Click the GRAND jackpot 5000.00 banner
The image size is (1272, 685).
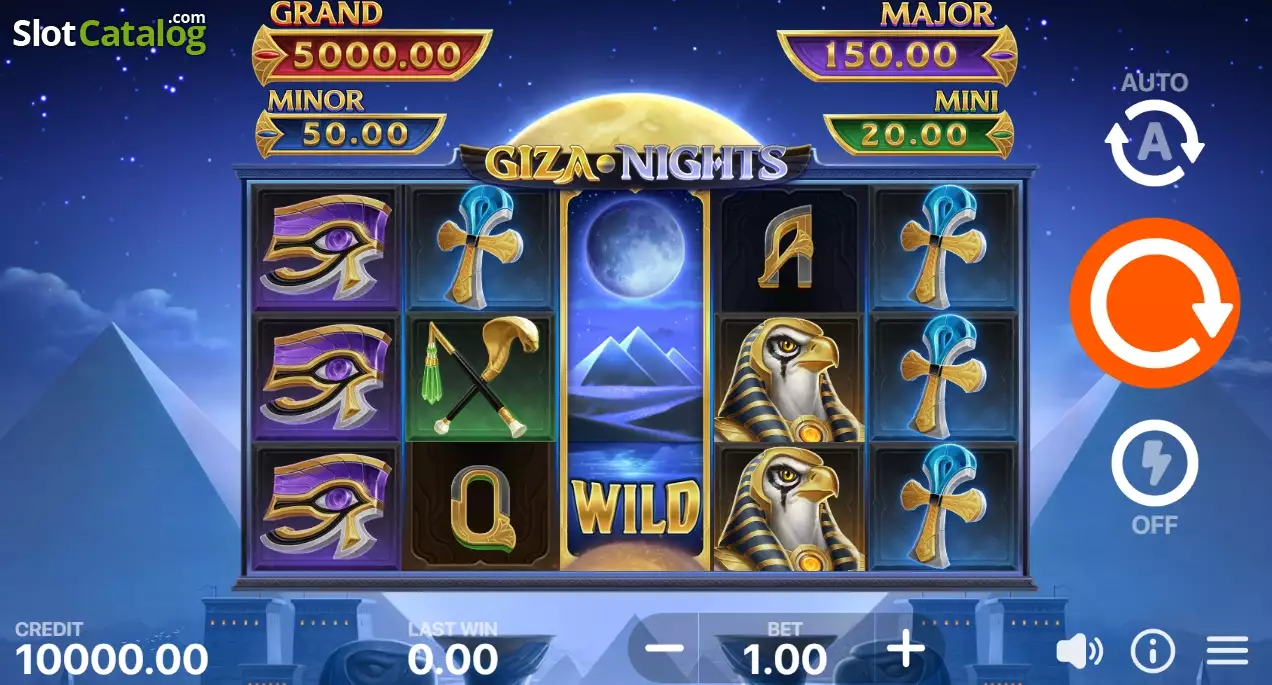[x=372, y=54]
